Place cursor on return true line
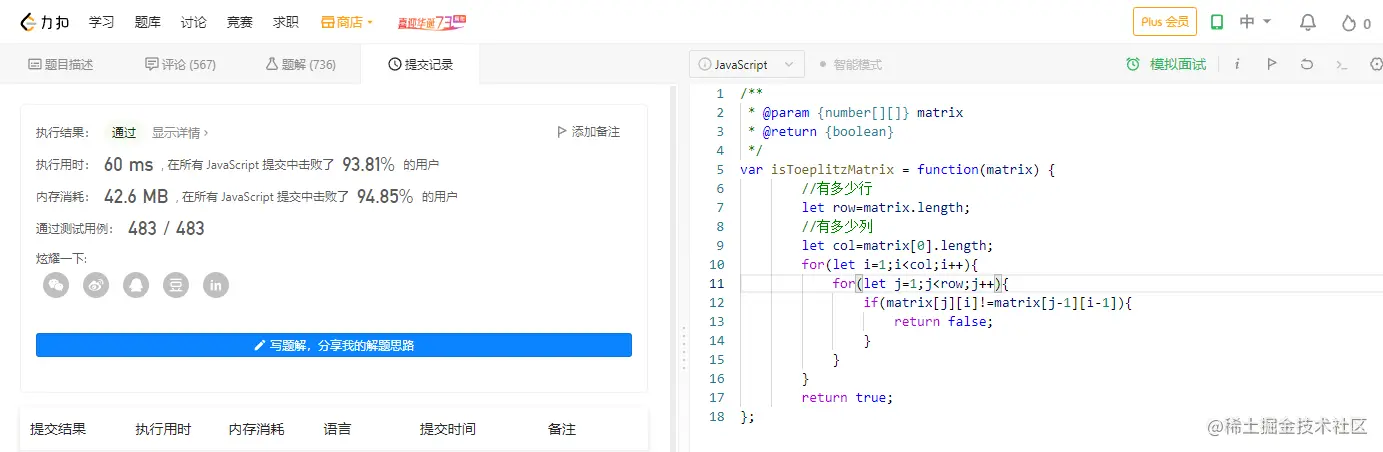The width and height of the screenshot is (1383, 452). [x=847, y=397]
